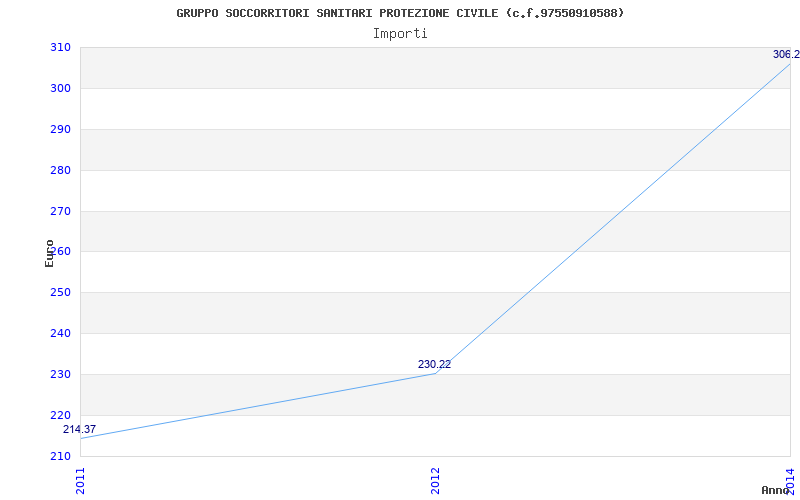Click the 240 y-axis tick label
The width and height of the screenshot is (800, 500).
[60, 333]
